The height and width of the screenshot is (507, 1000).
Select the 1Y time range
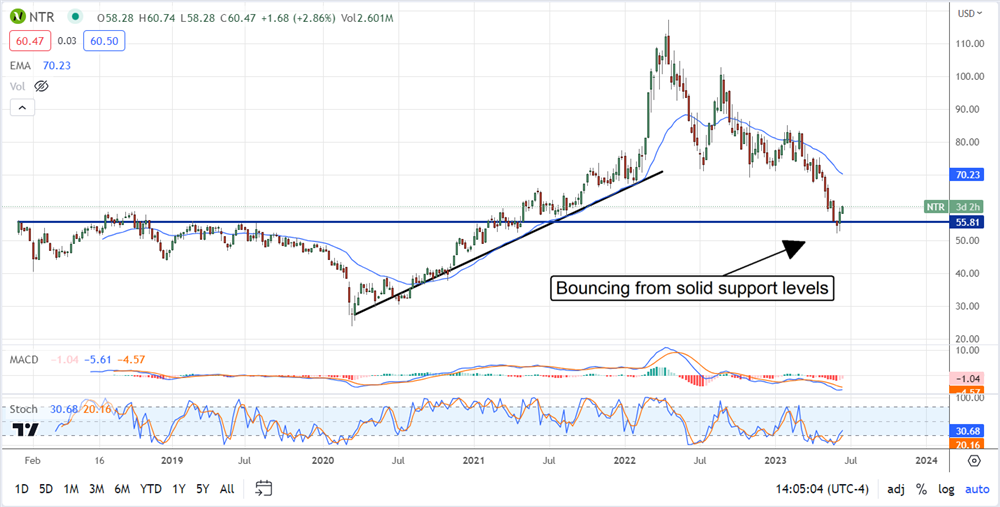coord(179,488)
